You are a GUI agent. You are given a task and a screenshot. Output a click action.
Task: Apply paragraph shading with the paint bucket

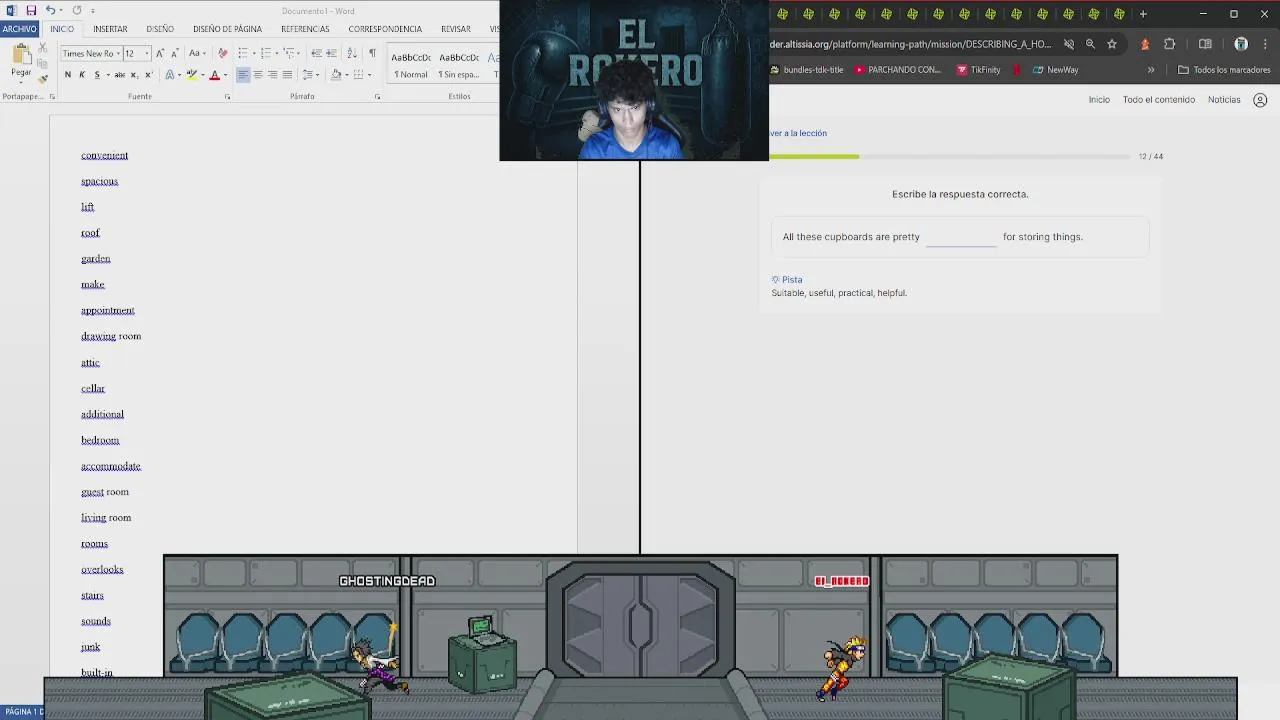(x=336, y=75)
